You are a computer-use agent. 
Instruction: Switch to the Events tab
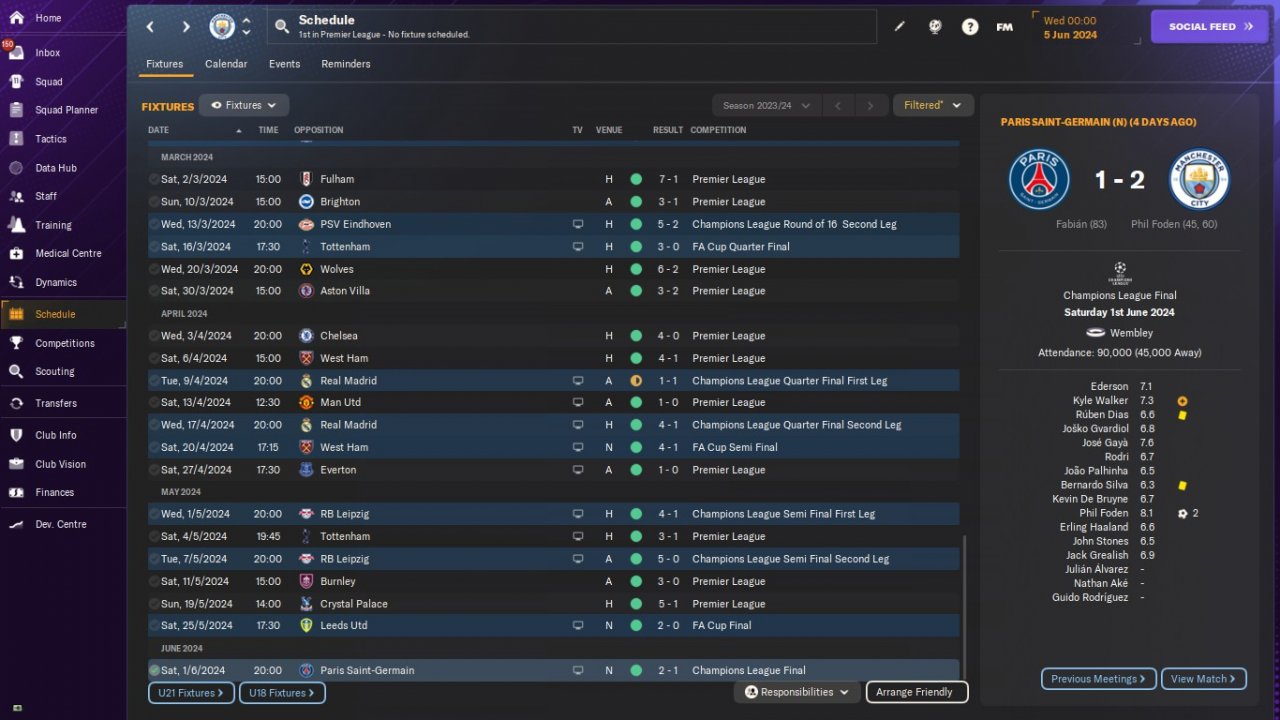pos(285,64)
